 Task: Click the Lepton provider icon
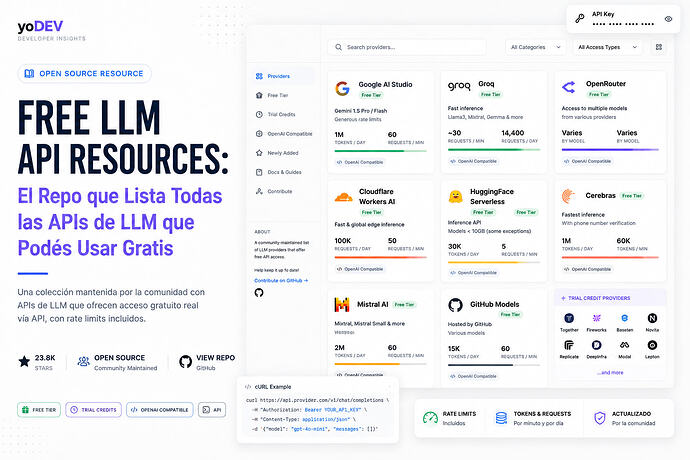pos(652,345)
